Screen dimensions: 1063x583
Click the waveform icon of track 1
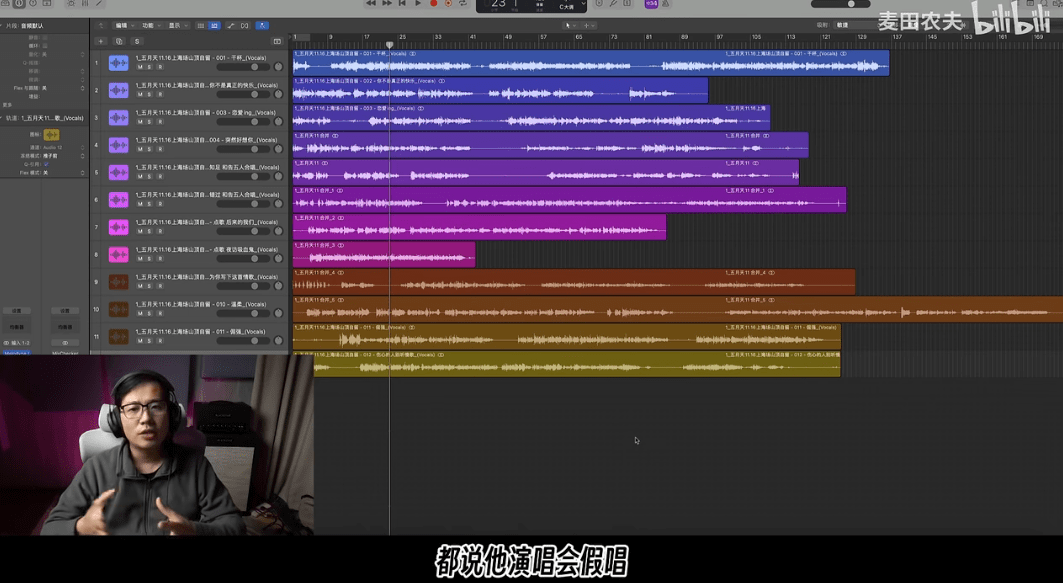(118, 63)
